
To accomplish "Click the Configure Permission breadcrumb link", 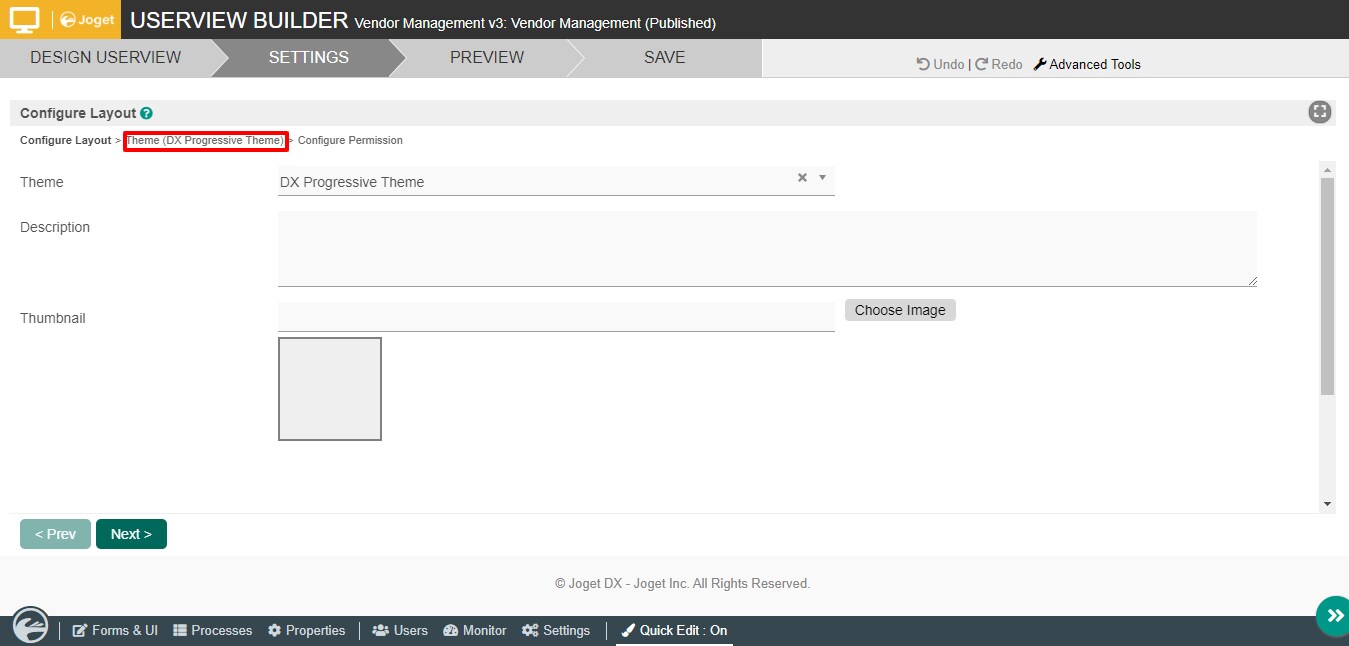I will click(350, 140).
